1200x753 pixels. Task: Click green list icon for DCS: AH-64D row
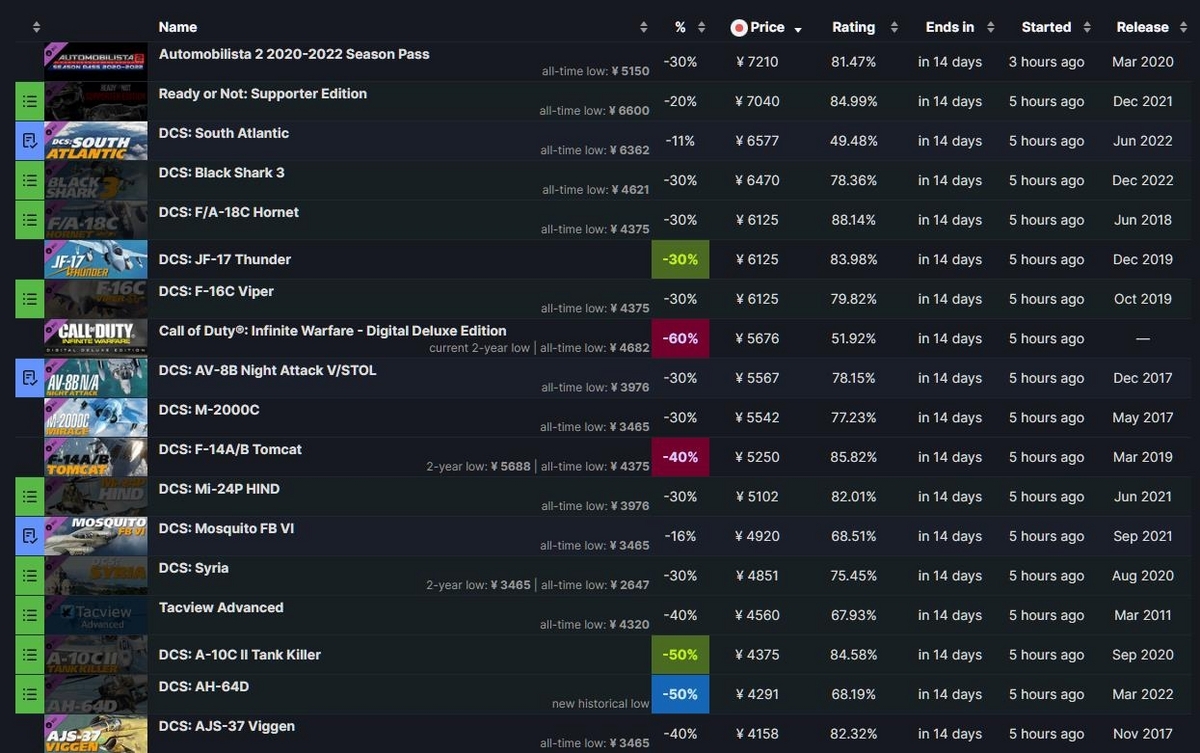tap(30, 694)
